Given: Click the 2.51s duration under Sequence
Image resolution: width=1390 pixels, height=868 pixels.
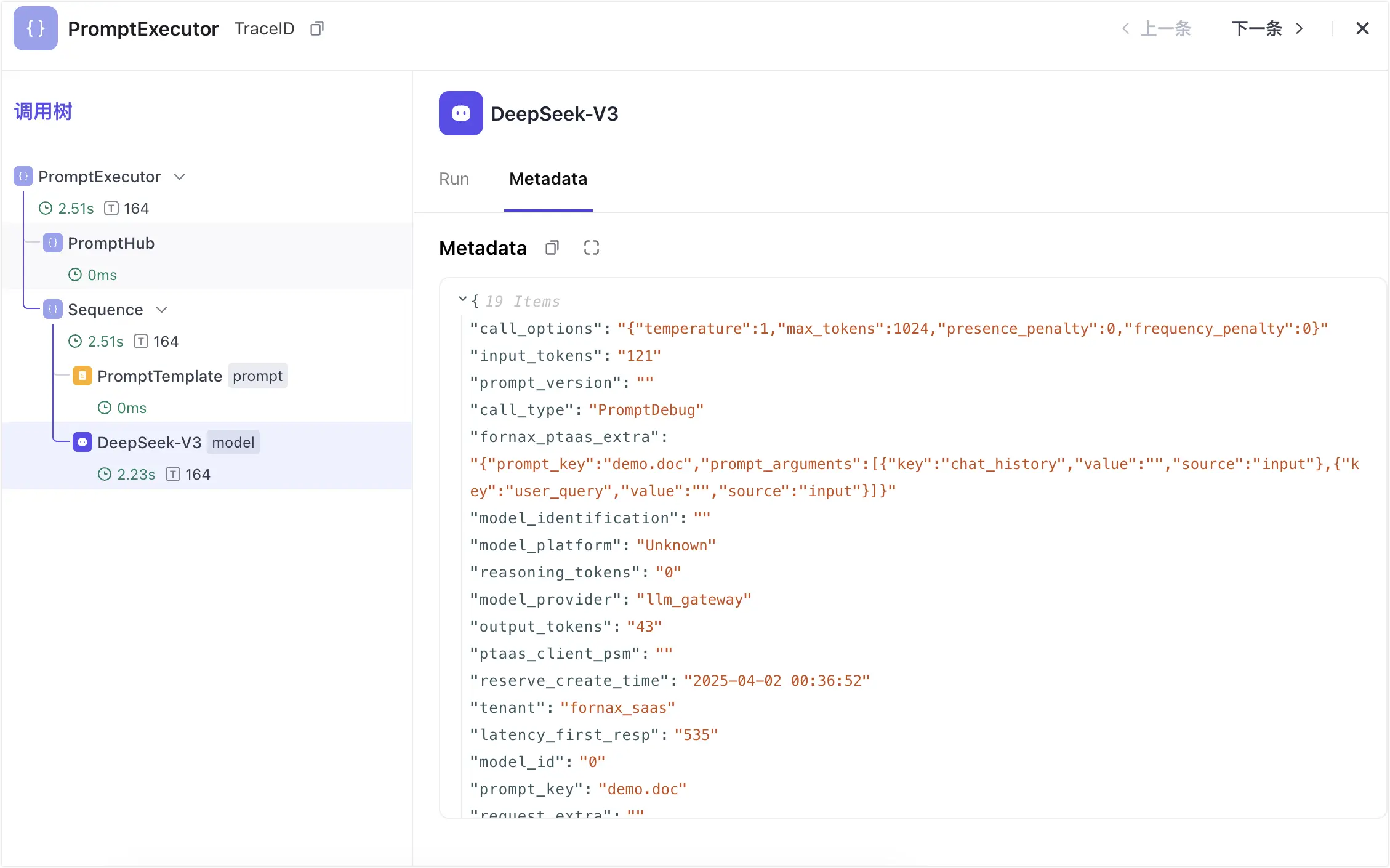Looking at the screenshot, I should click(105, 342).
